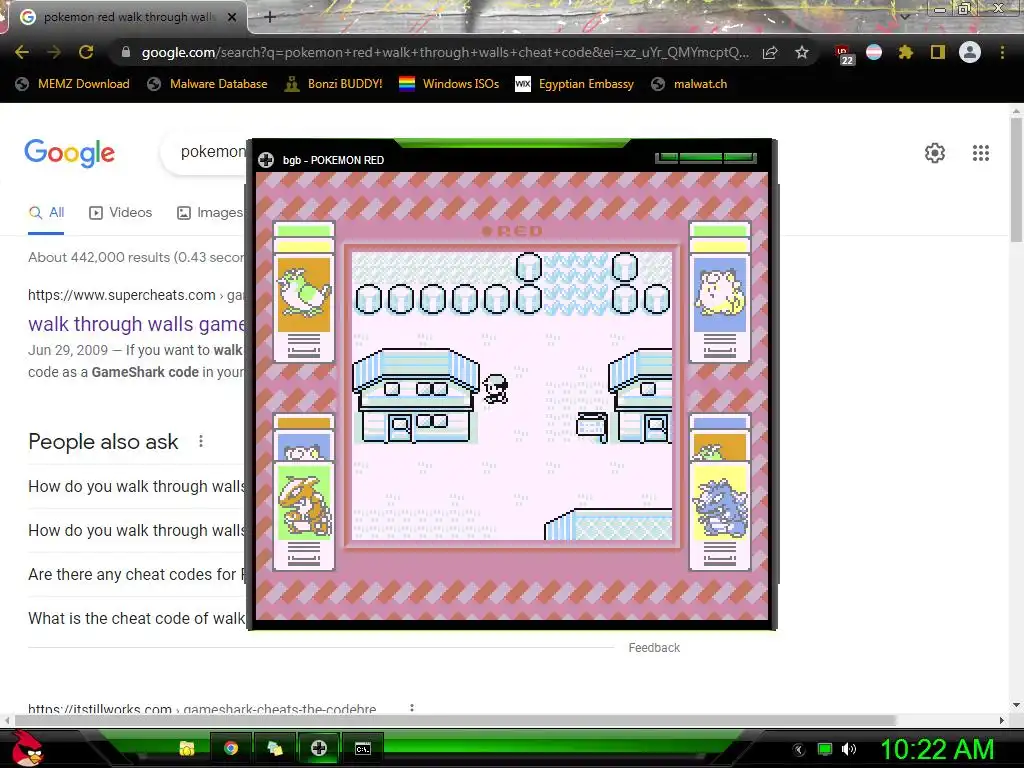This screenshot has width=1024, height=768.
Task: Switch to the Videos results tab
Action: 121,212
